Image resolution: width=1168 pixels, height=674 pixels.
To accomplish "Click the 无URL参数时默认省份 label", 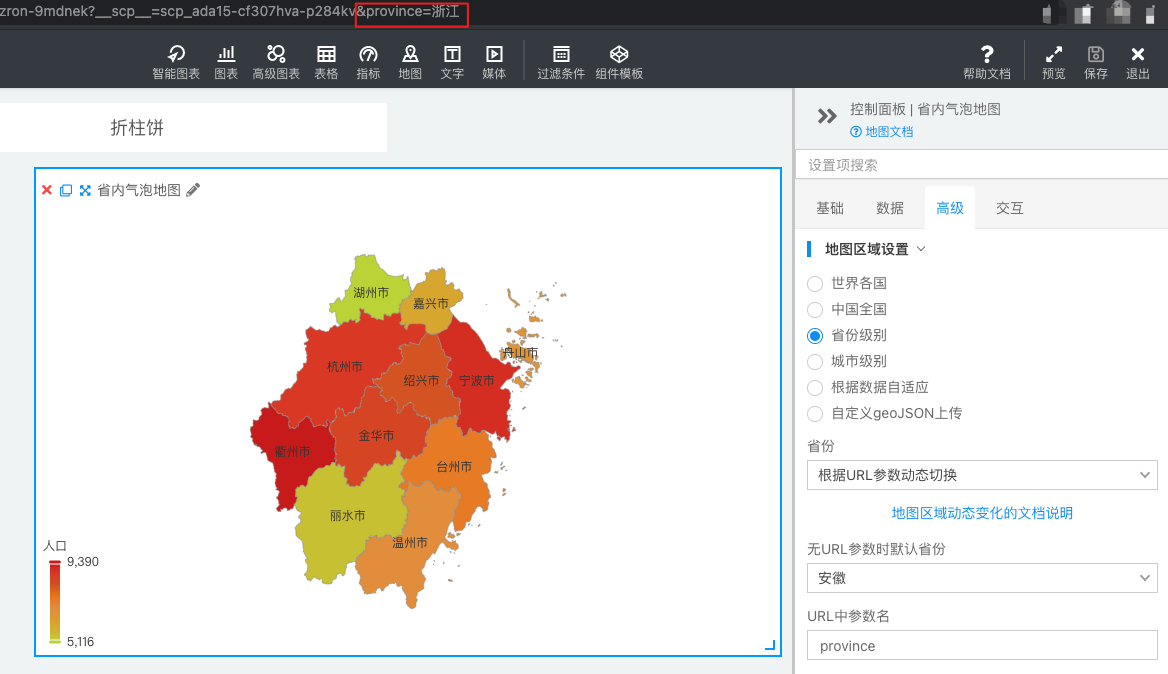I will pos(876,549).
